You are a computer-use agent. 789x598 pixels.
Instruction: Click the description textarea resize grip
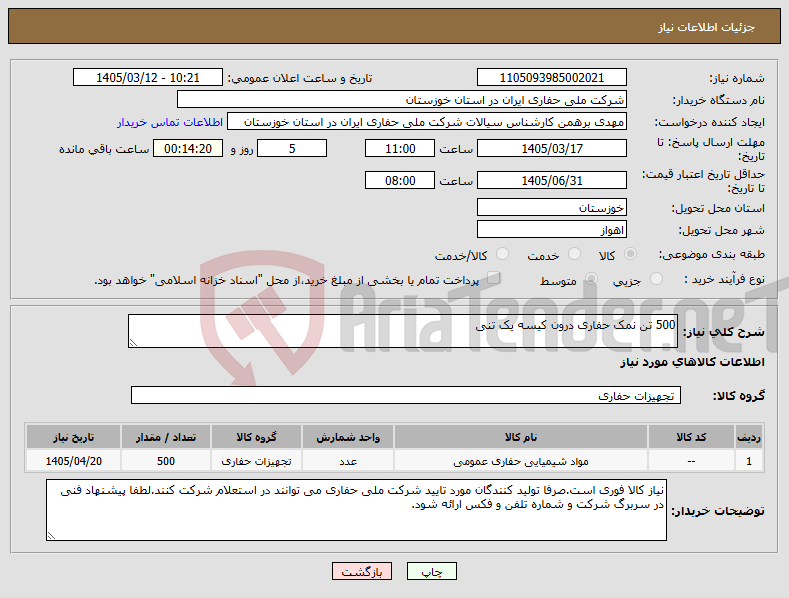(x=133, y=343)
